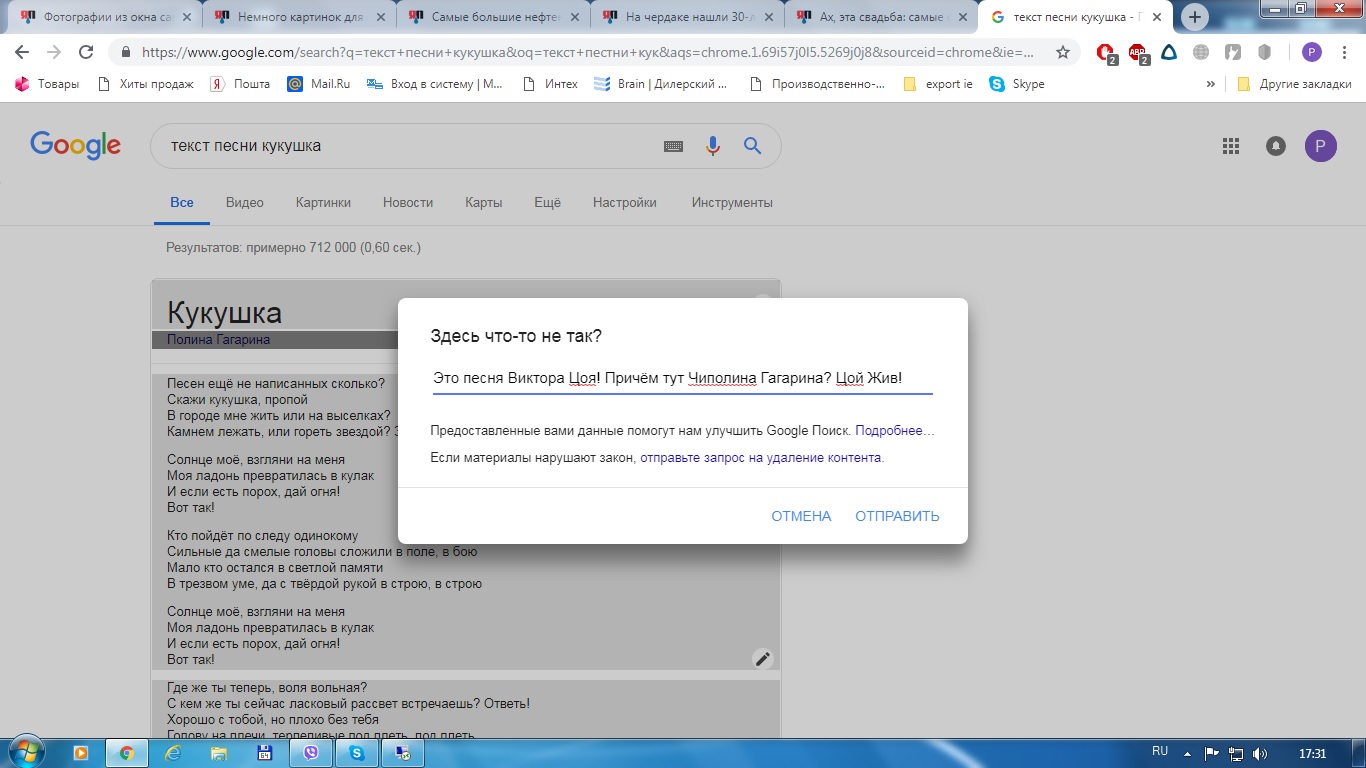Click the pencil edit icon on lyrics card
The height and width of the screenshot is (768, 1366).
[763, 658]
